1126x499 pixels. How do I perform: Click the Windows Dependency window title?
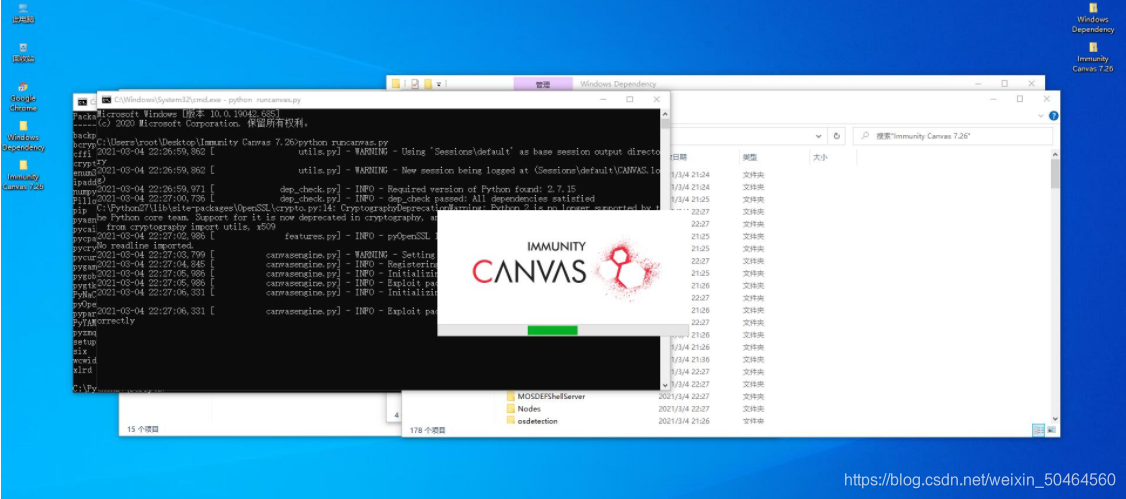618,84
